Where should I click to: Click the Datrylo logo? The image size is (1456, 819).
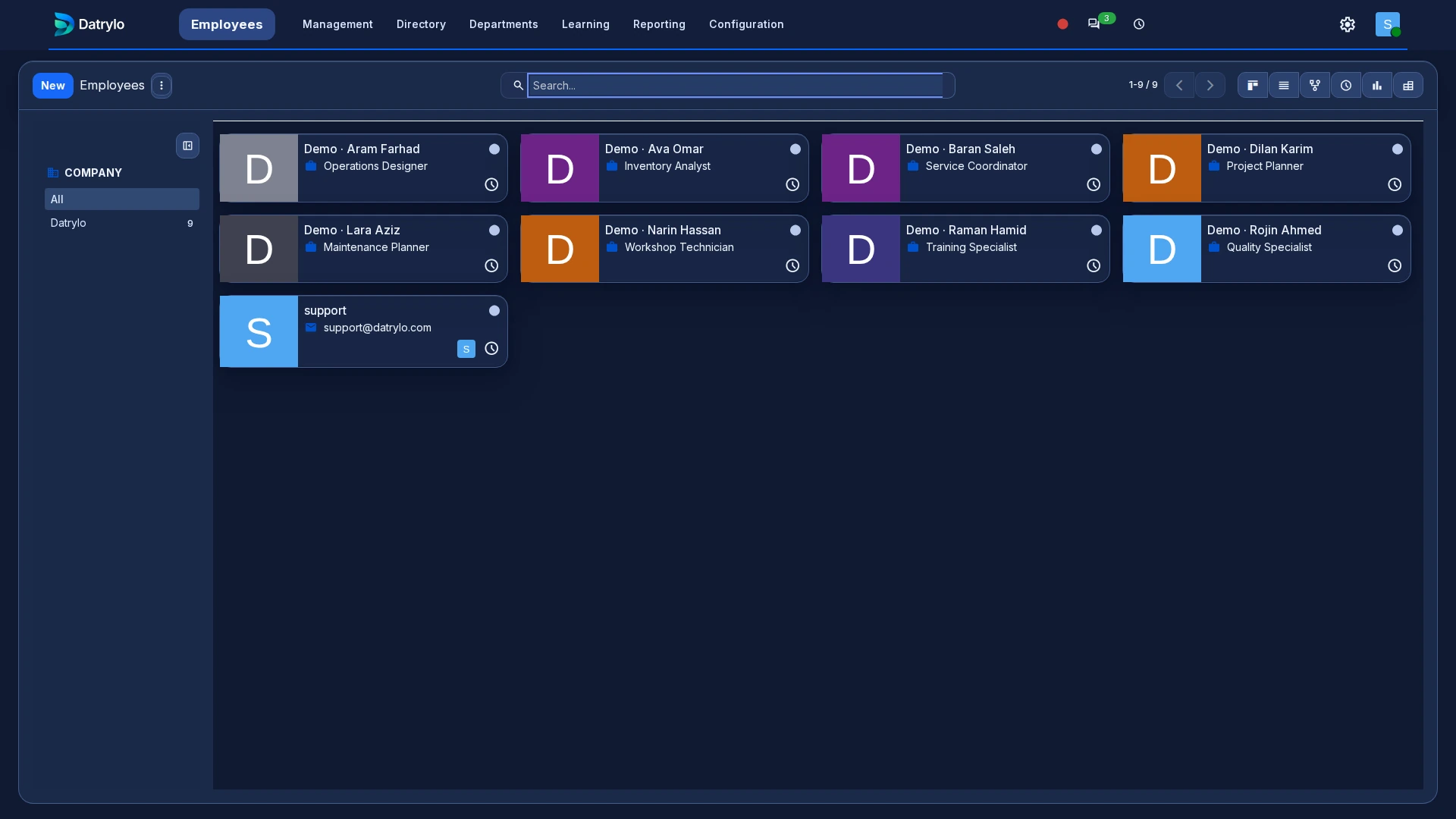click(89, 24)
